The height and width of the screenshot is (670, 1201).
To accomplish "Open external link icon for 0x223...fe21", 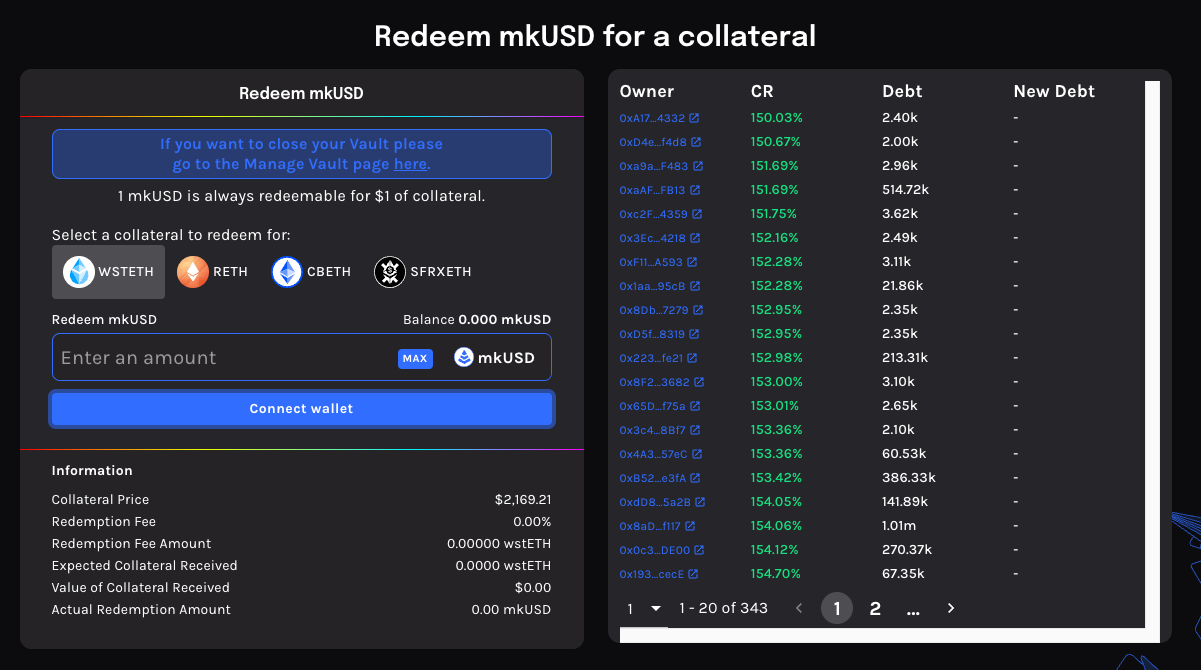I will (692, 358).
